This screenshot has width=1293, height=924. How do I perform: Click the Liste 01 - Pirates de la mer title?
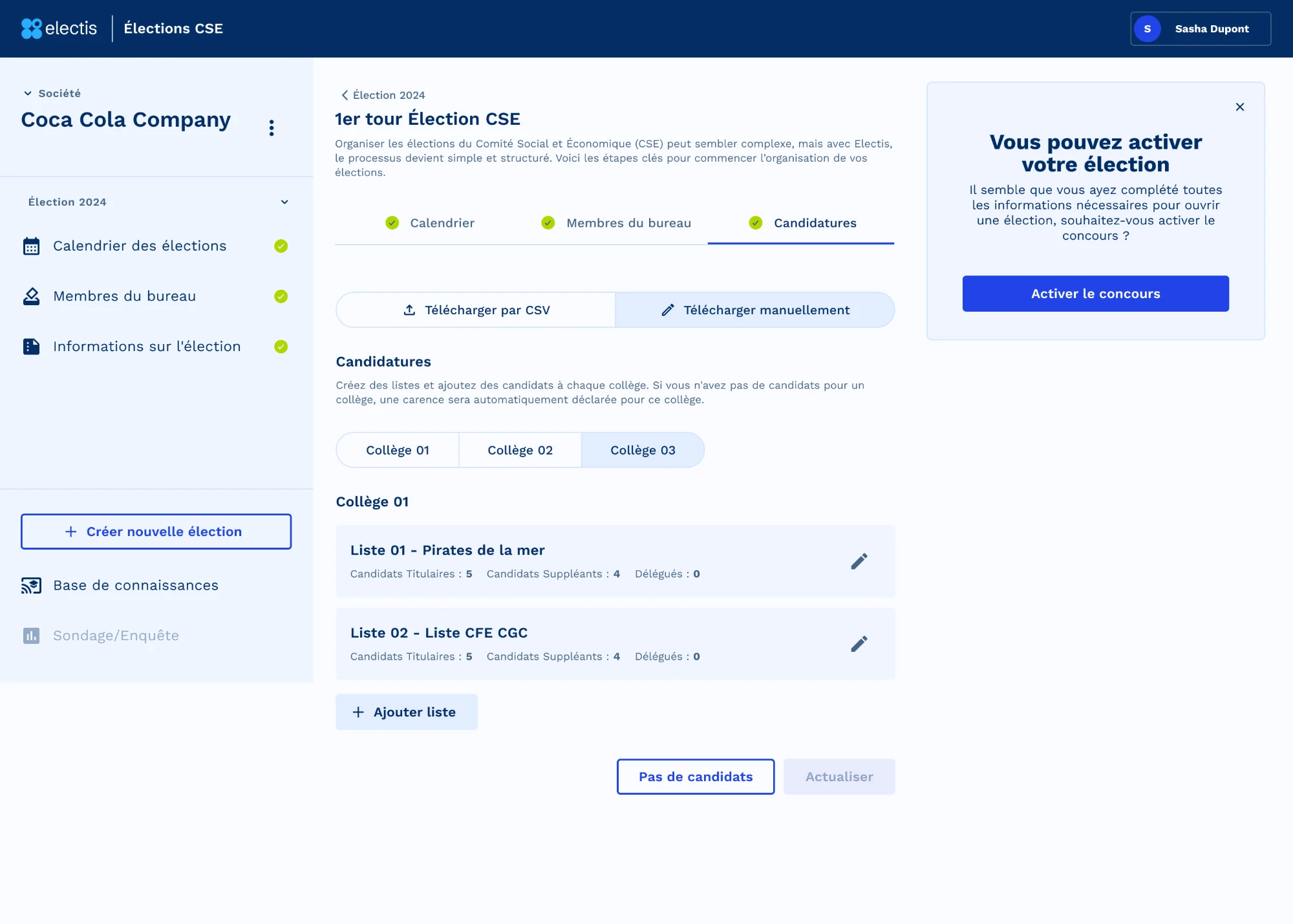pos(447,550)
